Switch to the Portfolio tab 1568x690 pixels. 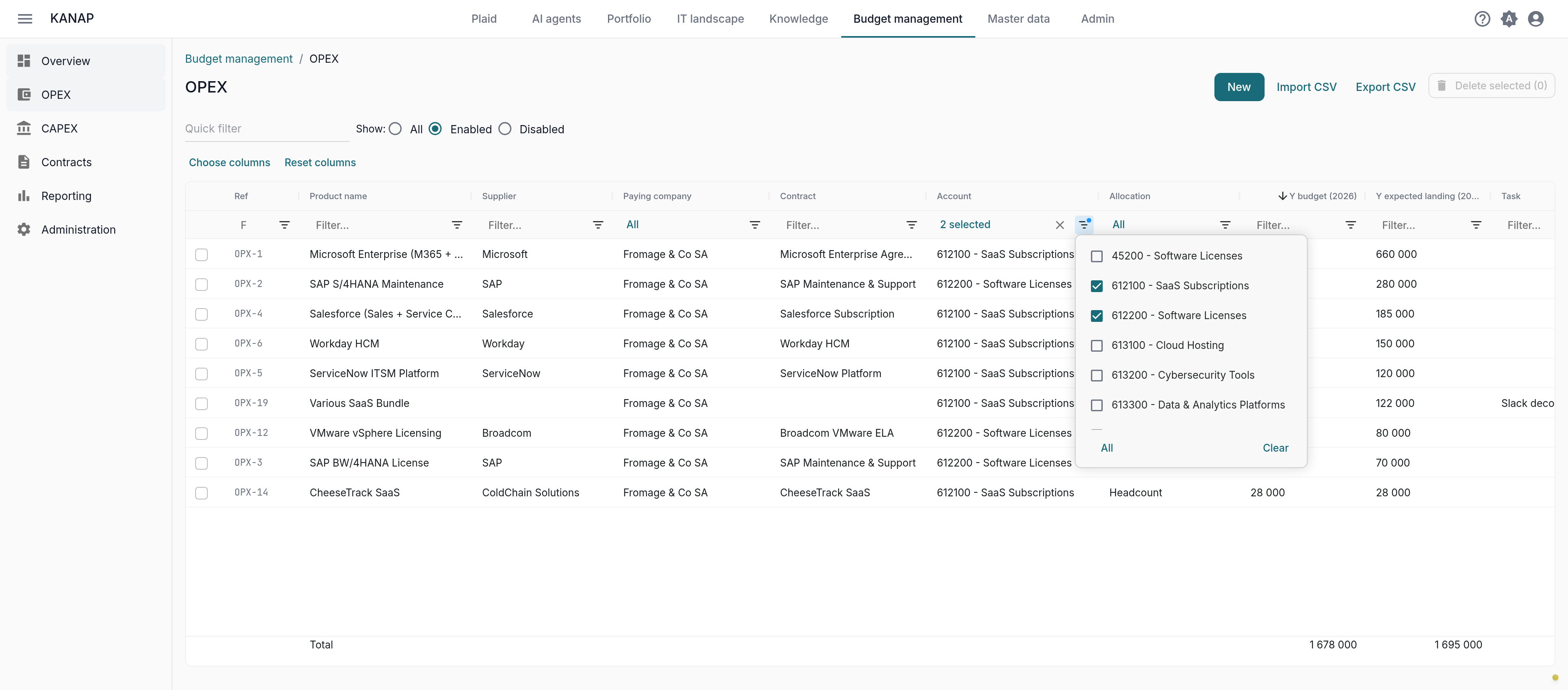click(x=629, y=19)
